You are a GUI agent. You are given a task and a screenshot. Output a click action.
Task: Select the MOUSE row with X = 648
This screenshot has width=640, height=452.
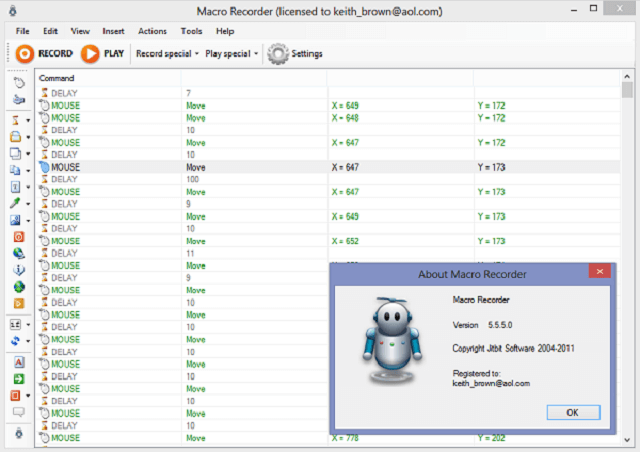pyautogui.click(x=328, y=118)
